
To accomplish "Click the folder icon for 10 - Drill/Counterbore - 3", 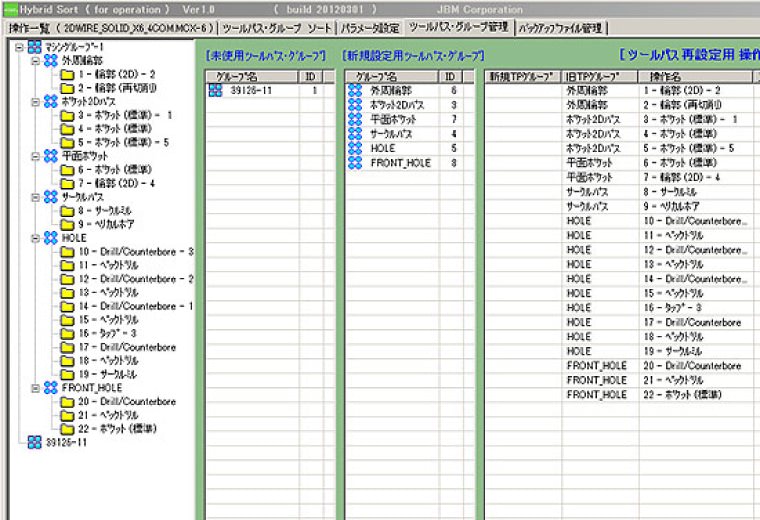I will point(67,252).
